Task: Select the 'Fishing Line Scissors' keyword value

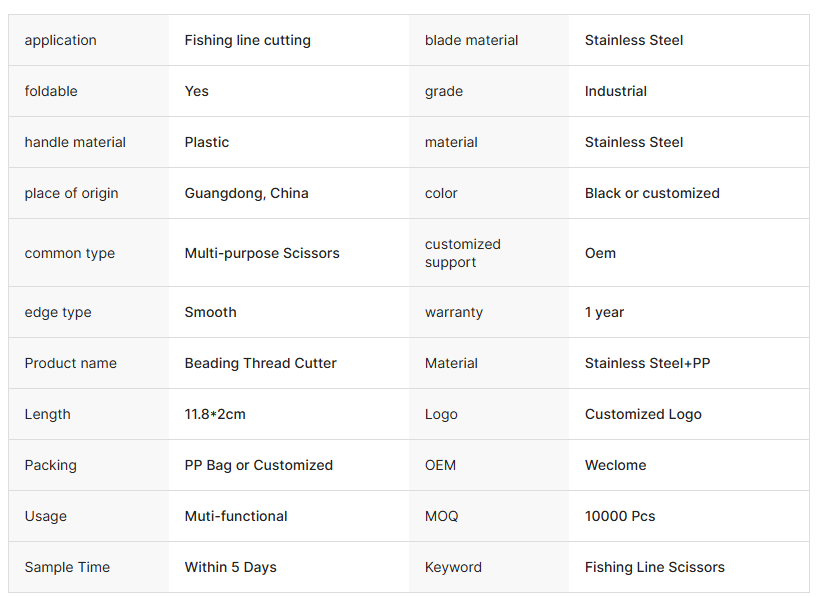Action: pyautogui.click(x=654, y=567)
